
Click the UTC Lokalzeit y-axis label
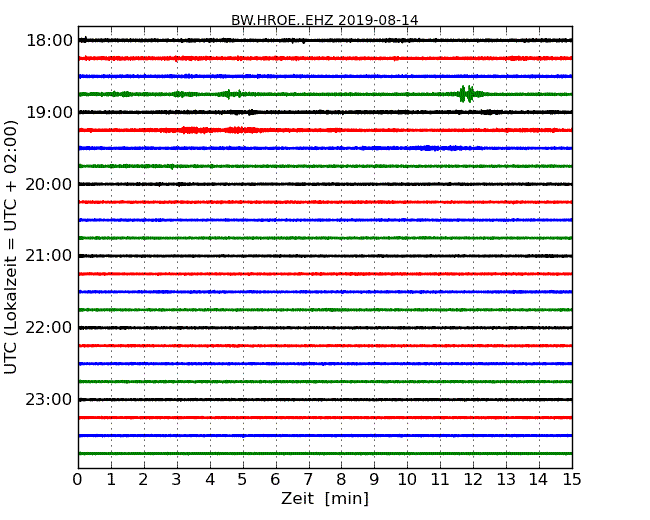point(11,247)
